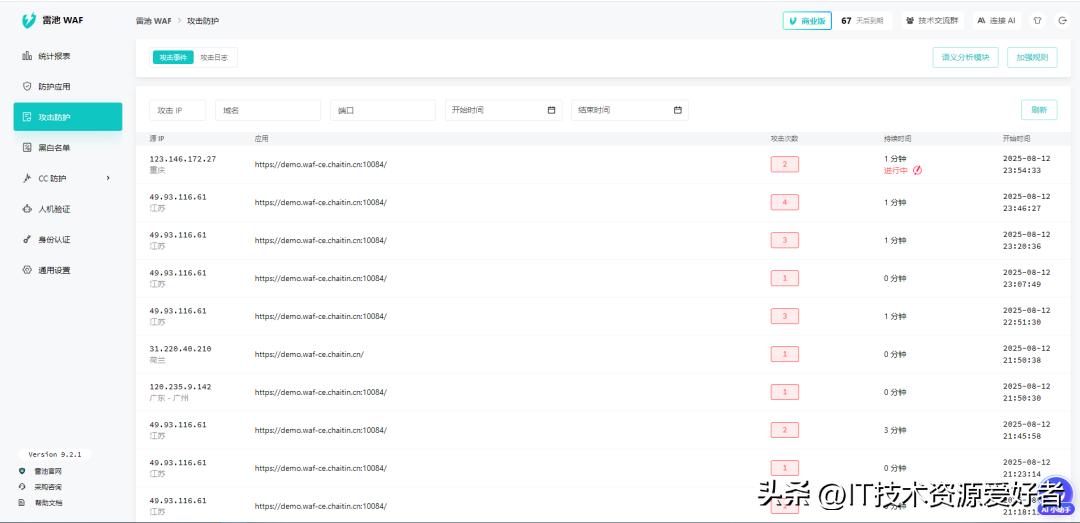Click the red in-progress icon beside 进行中
The width and height of the screenshot is (1080, 523).
[917, 170]
